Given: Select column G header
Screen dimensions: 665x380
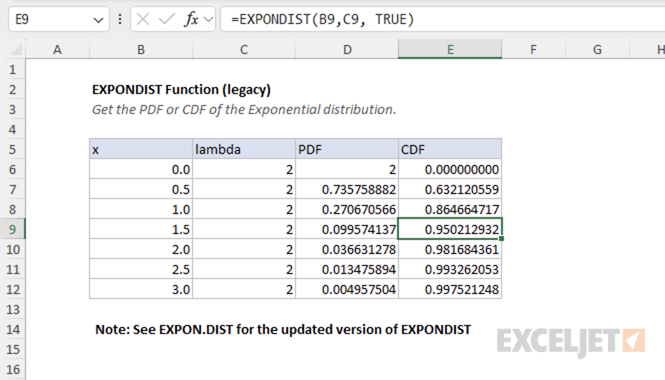Looking at the screenshot, I should click(597, 50).
